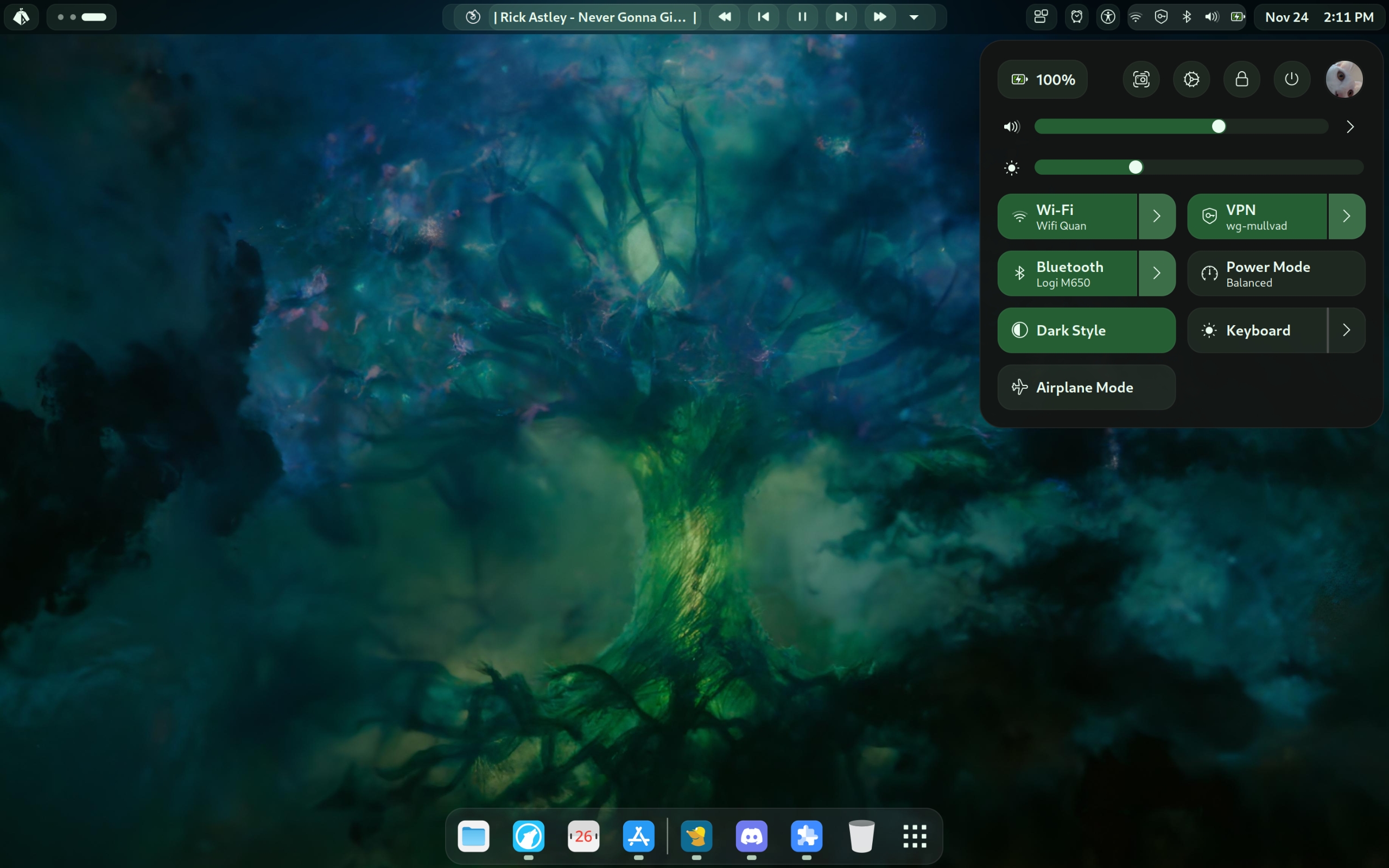Click the Power Mode Balanced button
This screenshot has width=1389, height=868.
(x=1276, y=273)
